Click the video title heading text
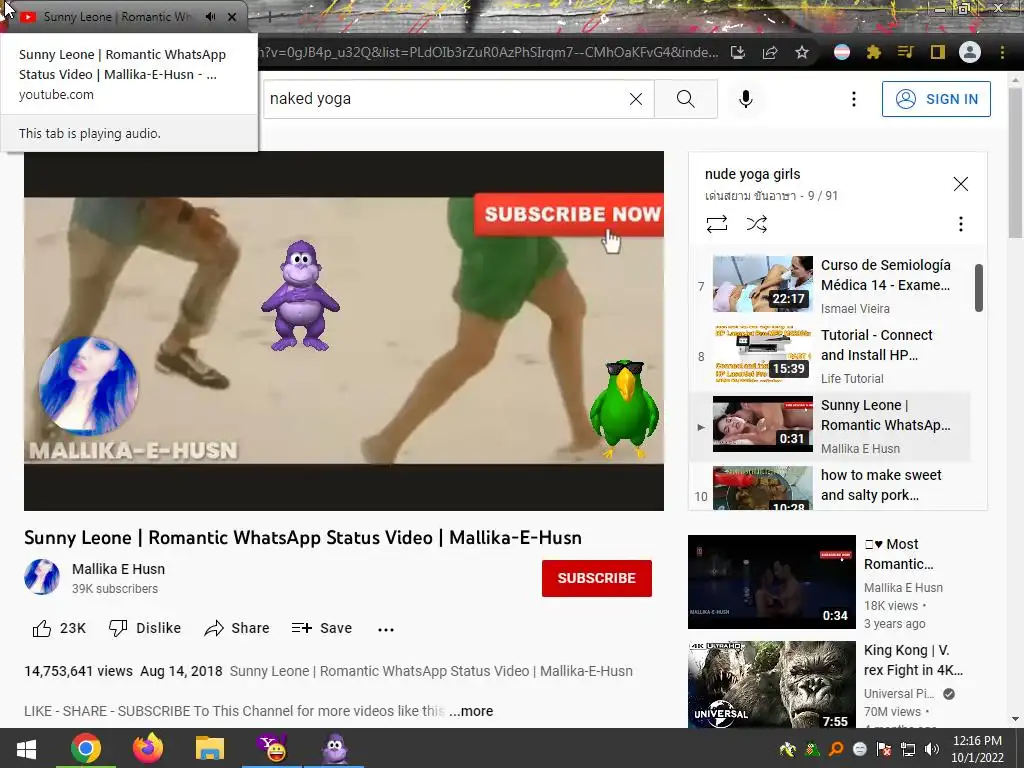 303,537
